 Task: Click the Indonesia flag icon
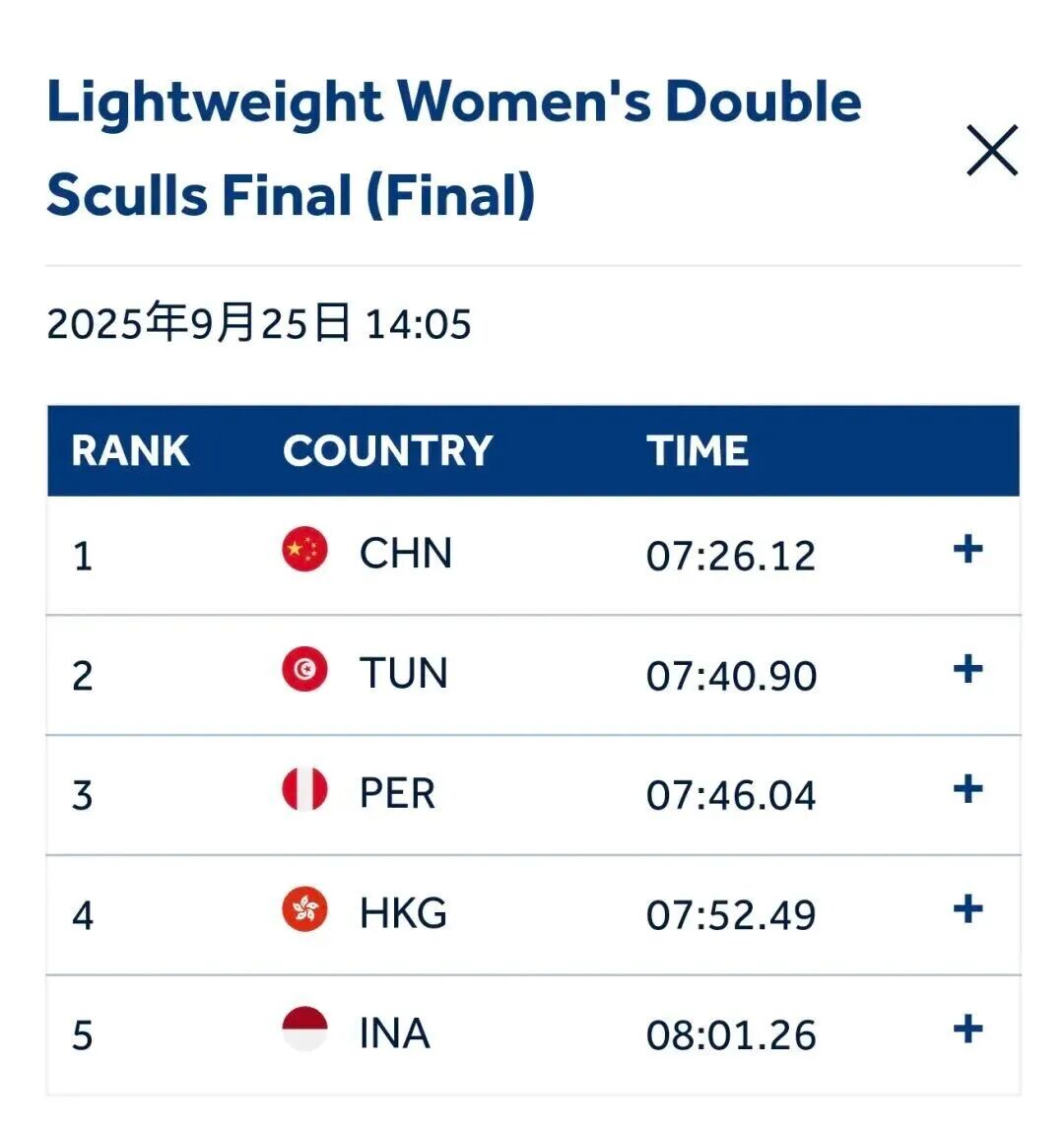[x=304, y=1028]
